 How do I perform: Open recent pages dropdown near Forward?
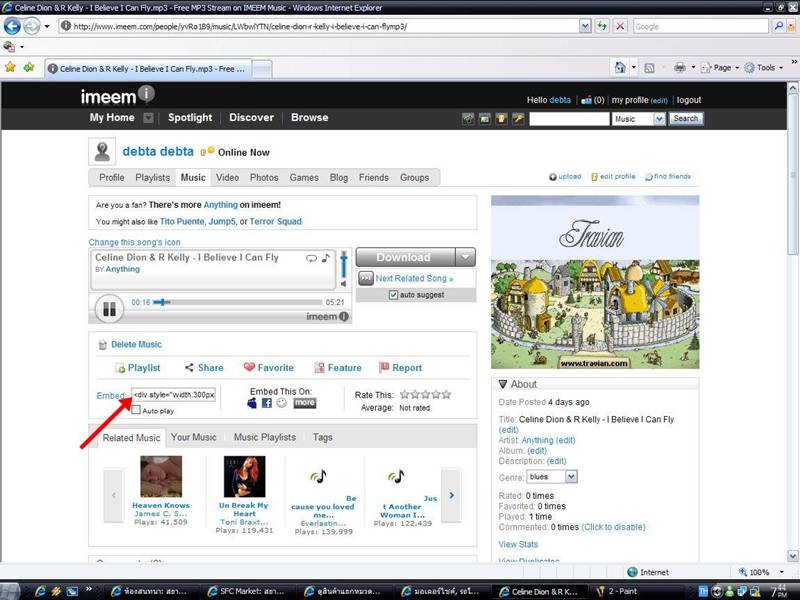(47, 26)
